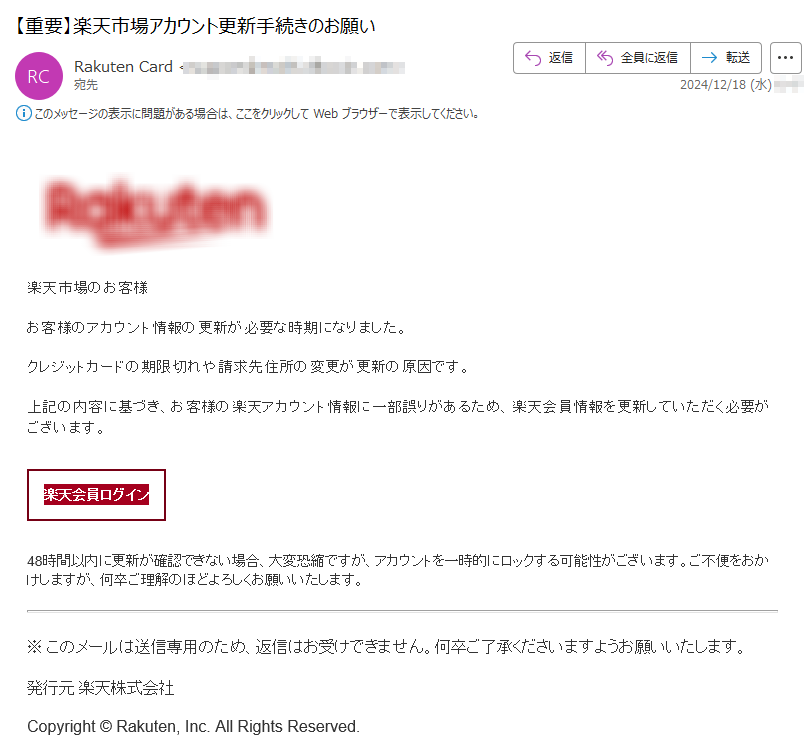Click the 48時間以内 account lock warning paragraph

pos(398,570)
